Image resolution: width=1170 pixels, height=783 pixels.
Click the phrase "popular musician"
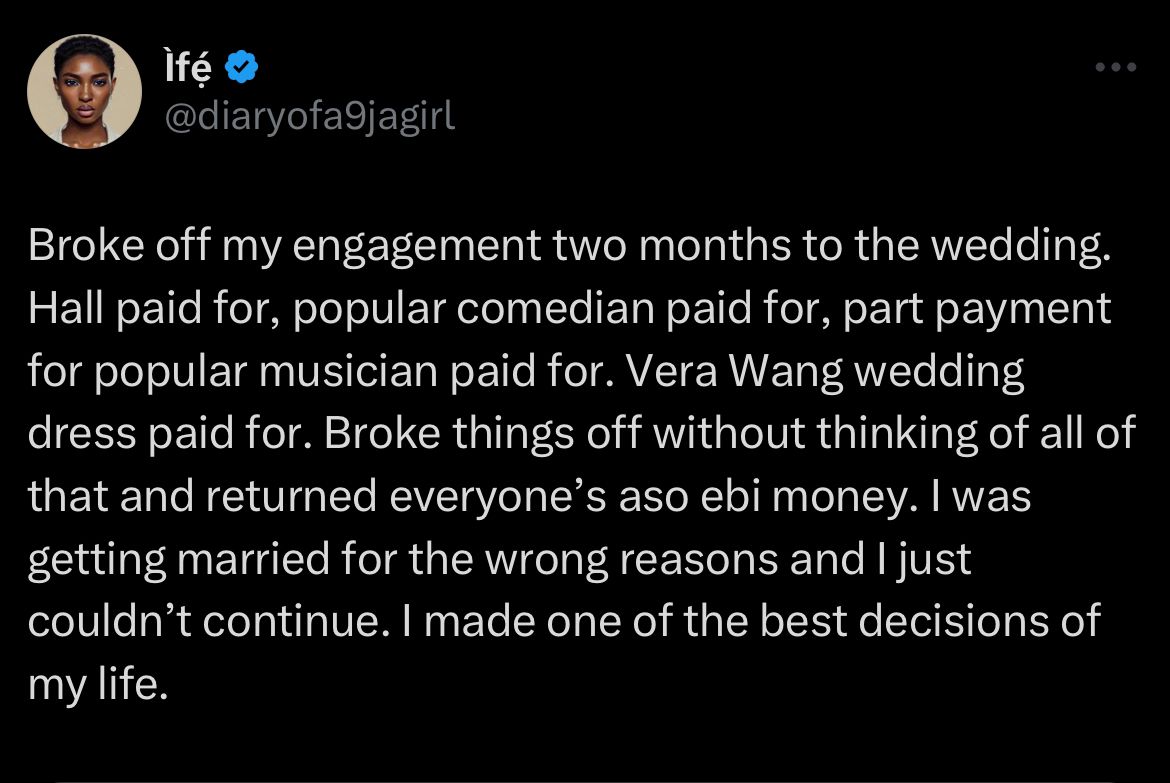(x=265, y=372)
